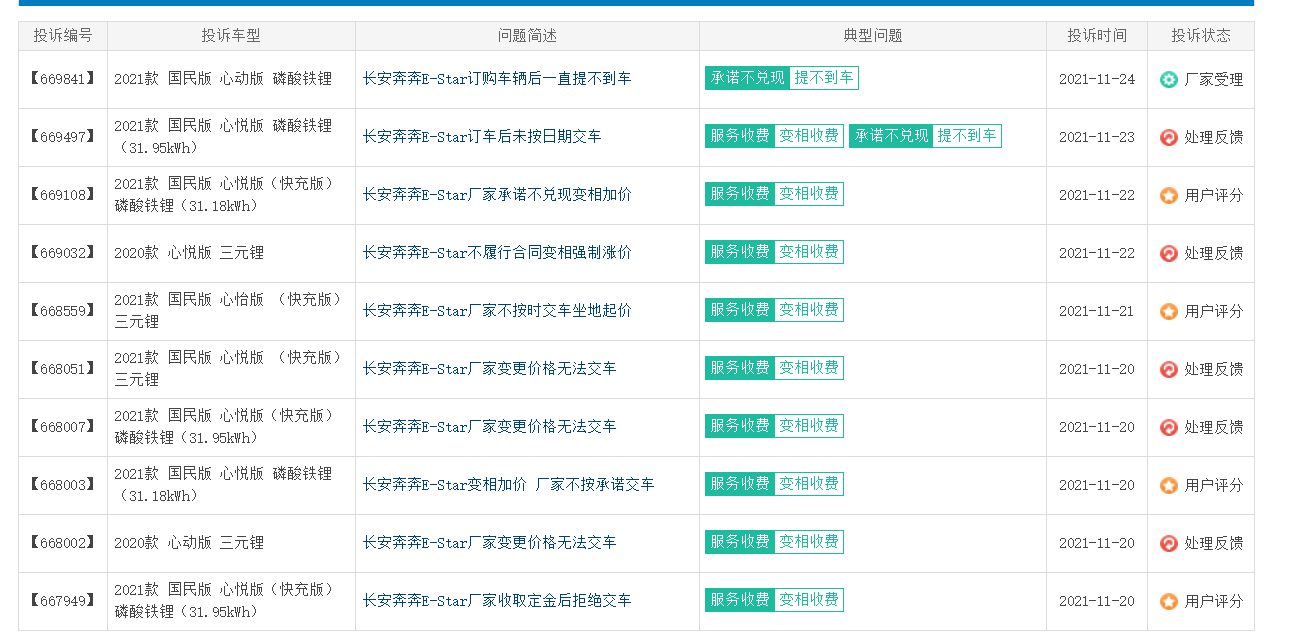Click the date 2021-11-23
Image resolution: width=1295 pixels, height=641 pixels.
[1097, 137]
